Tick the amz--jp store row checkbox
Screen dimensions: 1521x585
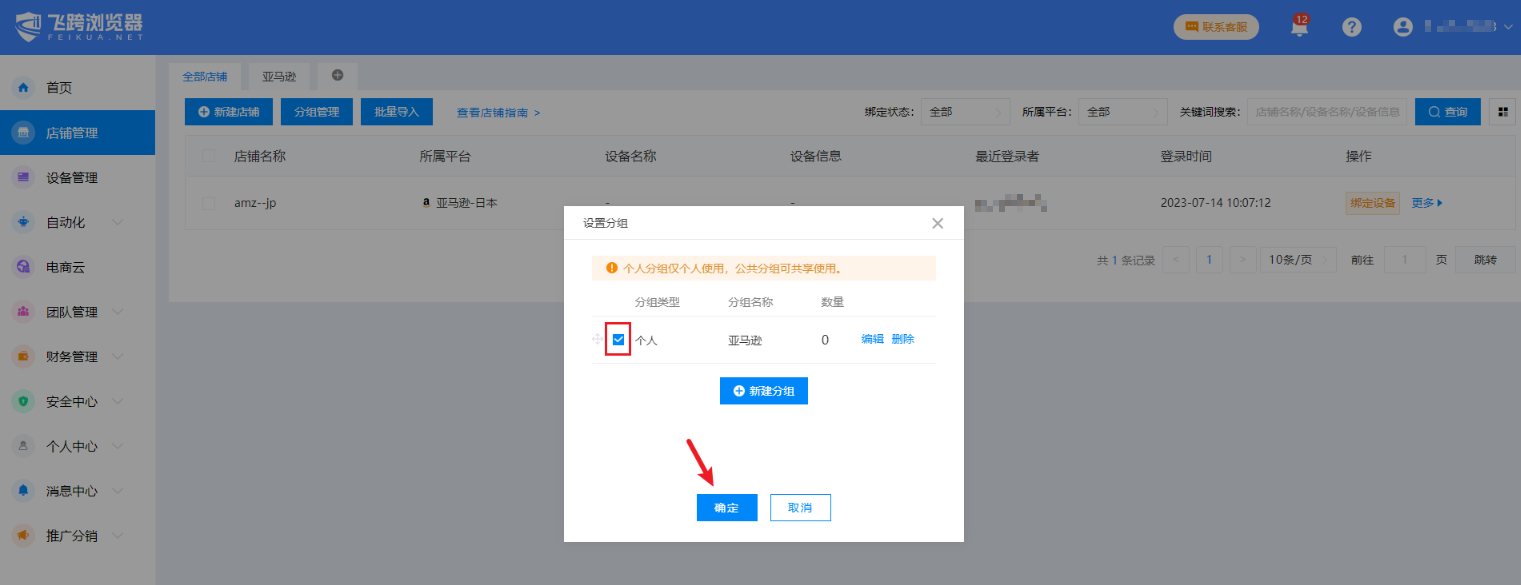pos(209,203)
